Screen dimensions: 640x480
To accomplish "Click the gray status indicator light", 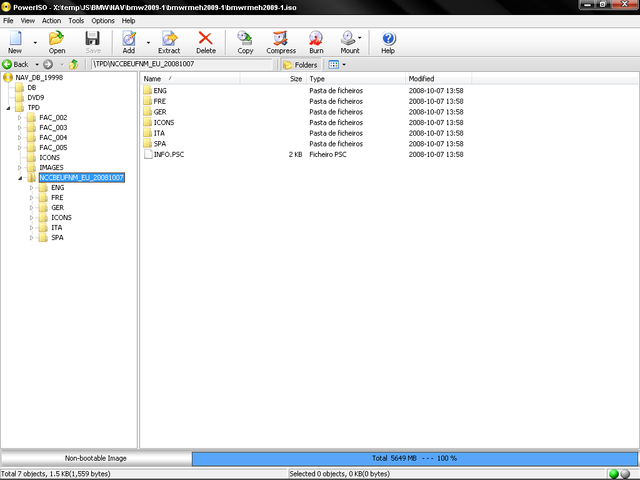I will tap(625, 474).
